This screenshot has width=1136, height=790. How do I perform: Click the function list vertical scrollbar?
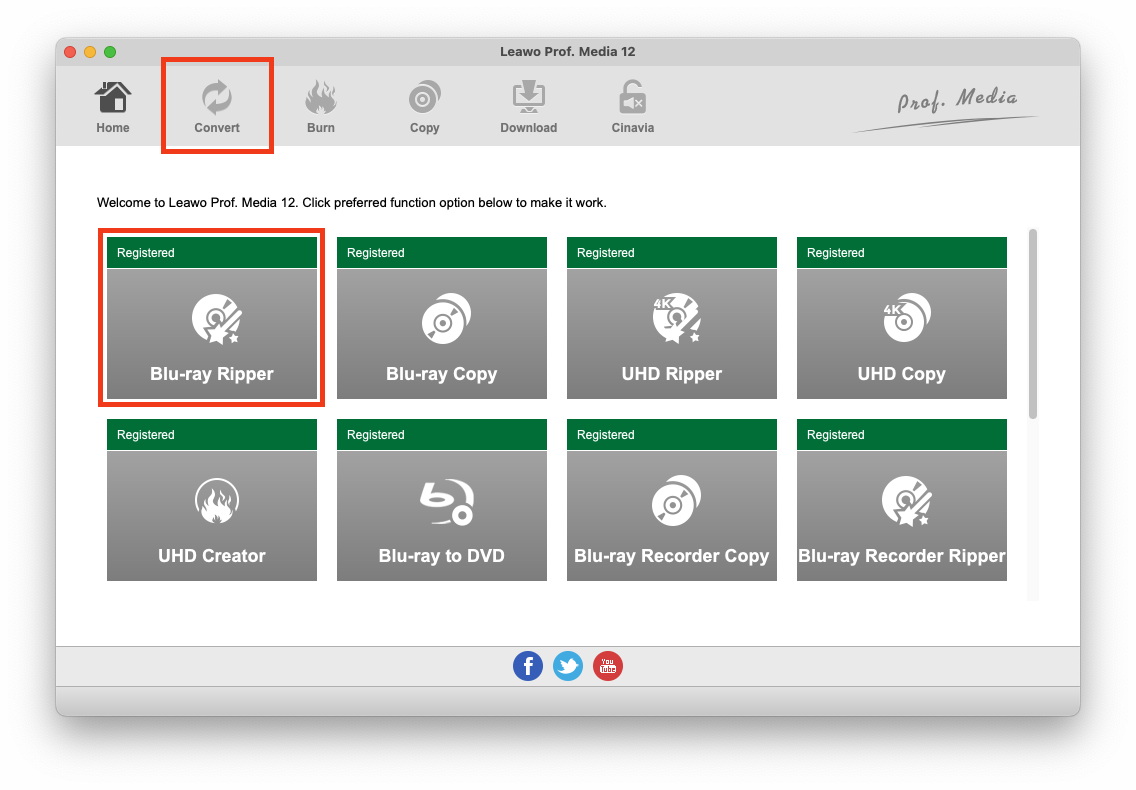[x=1033, y=324]
